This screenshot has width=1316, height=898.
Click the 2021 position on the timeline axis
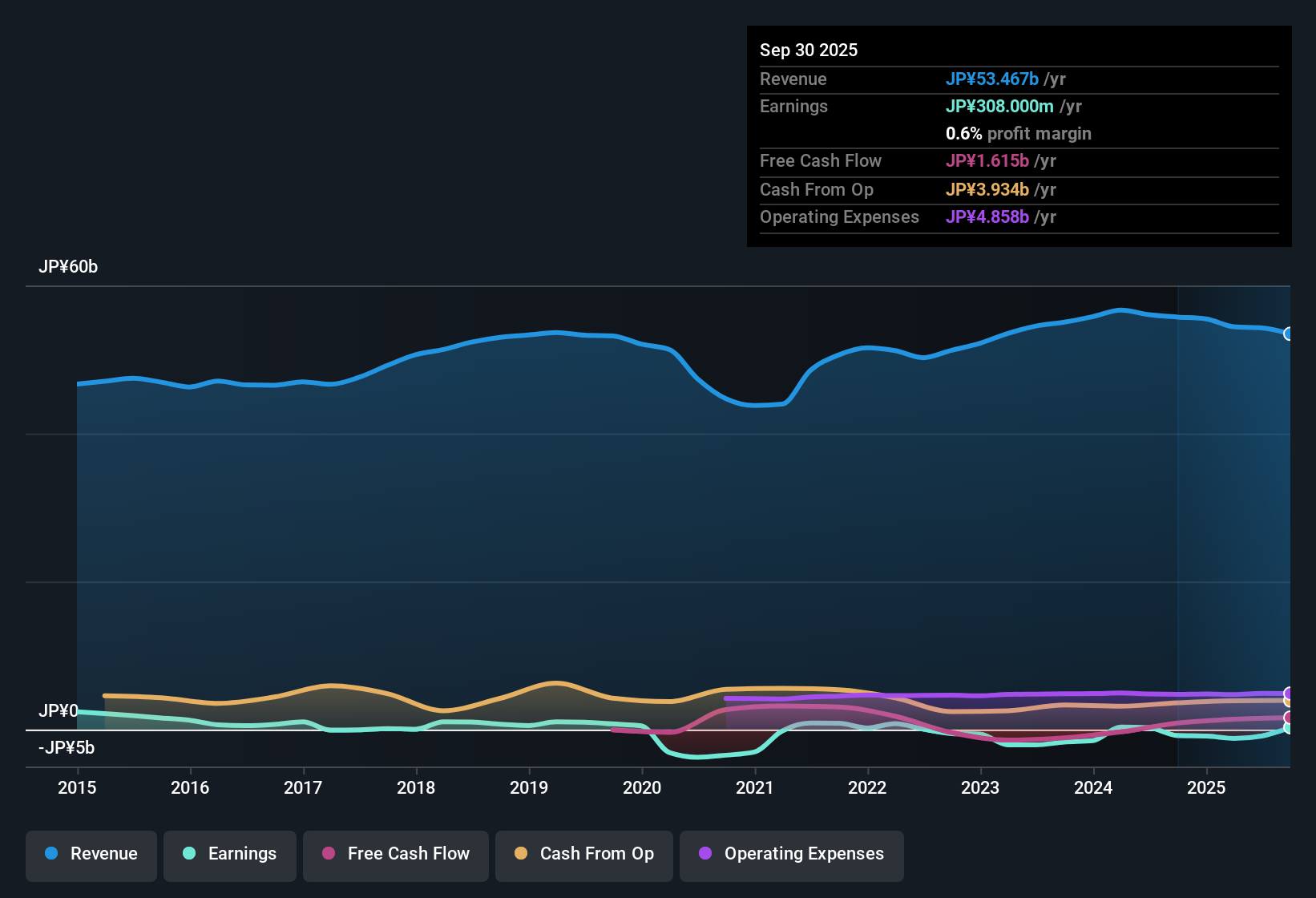(756, 788)
